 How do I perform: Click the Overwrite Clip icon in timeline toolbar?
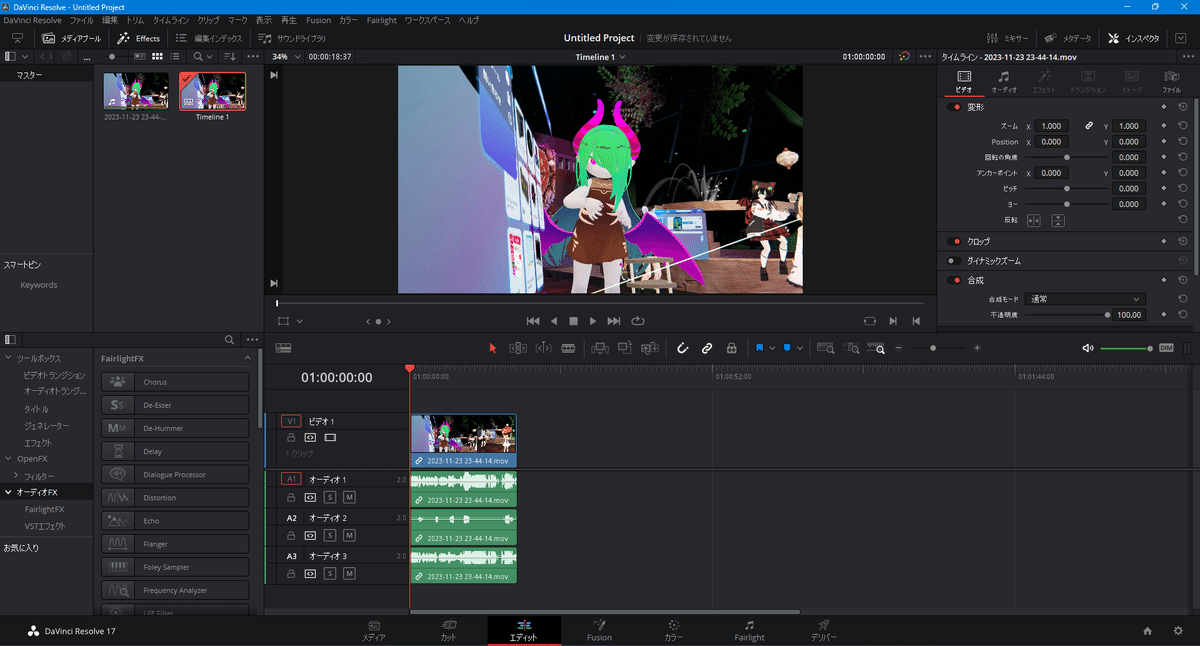625,348
